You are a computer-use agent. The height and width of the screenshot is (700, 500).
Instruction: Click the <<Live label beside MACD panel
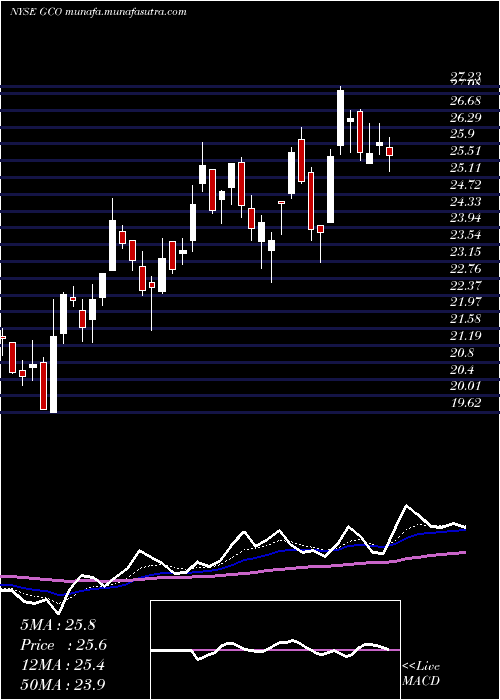click(x=421, y=667)
